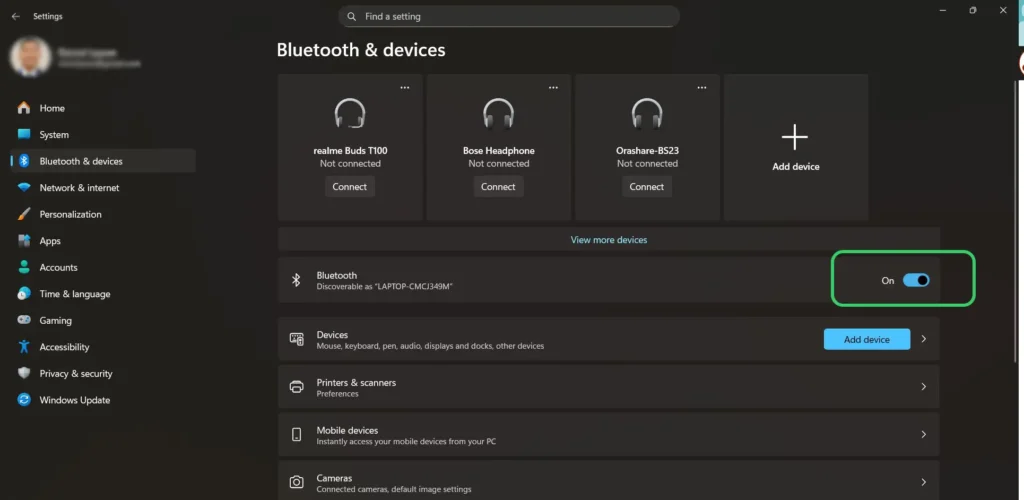1024x500 pixels.
Task: Click the Orashare-BS23 headset icon
Action: pyautogui.click(x=647, y=114)
